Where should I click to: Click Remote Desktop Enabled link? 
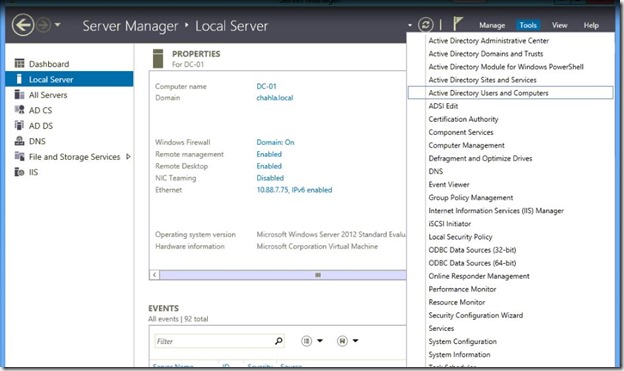click(x=269, y=166)
